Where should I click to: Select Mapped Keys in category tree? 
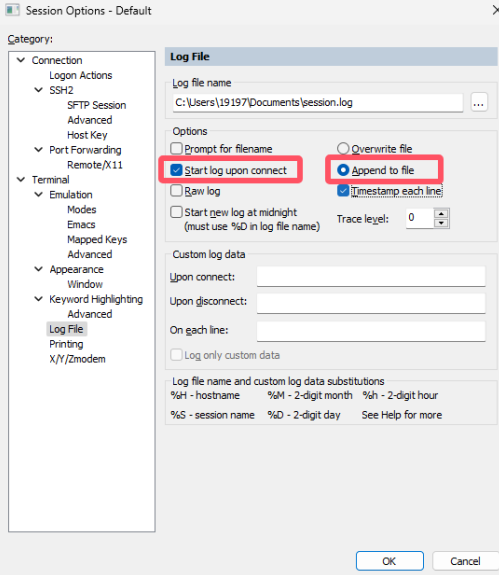[97, 239]
